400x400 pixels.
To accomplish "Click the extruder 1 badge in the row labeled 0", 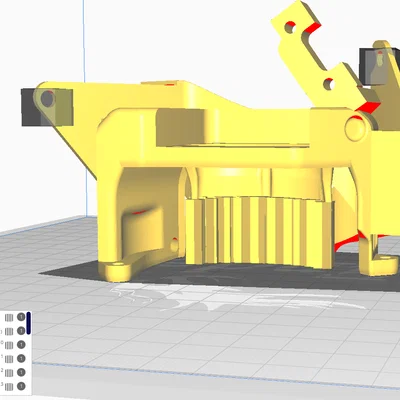I will pyautogui.click(x=21, y=344).
